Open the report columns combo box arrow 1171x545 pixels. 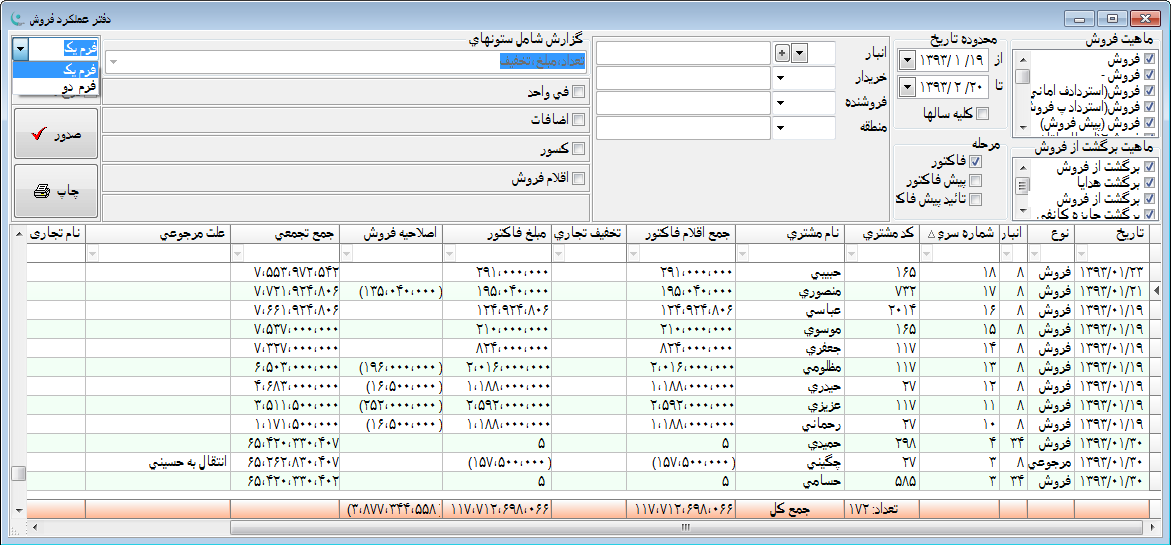click(x=113, y=62)
